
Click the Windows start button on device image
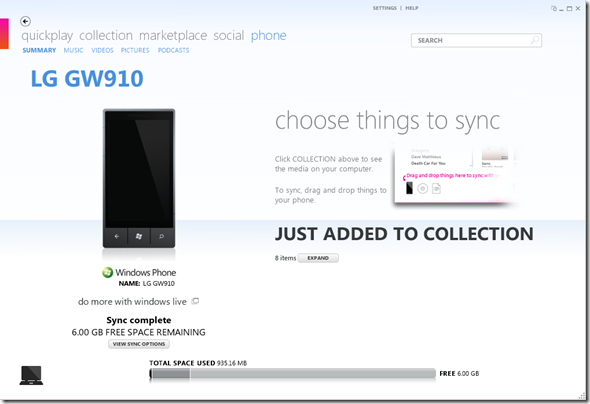click(x=139, y=236)
